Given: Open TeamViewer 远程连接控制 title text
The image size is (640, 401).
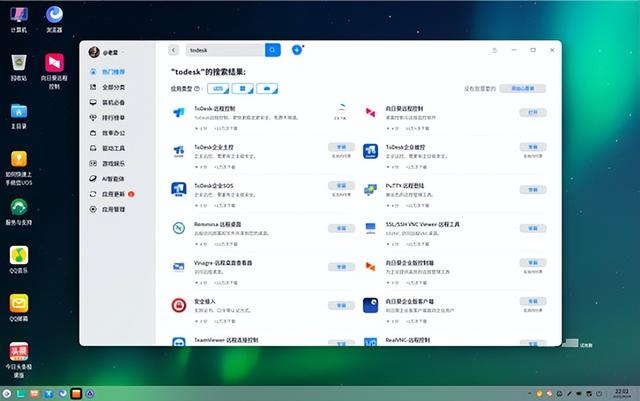Looking at the screenshot, I should [226, 340].
